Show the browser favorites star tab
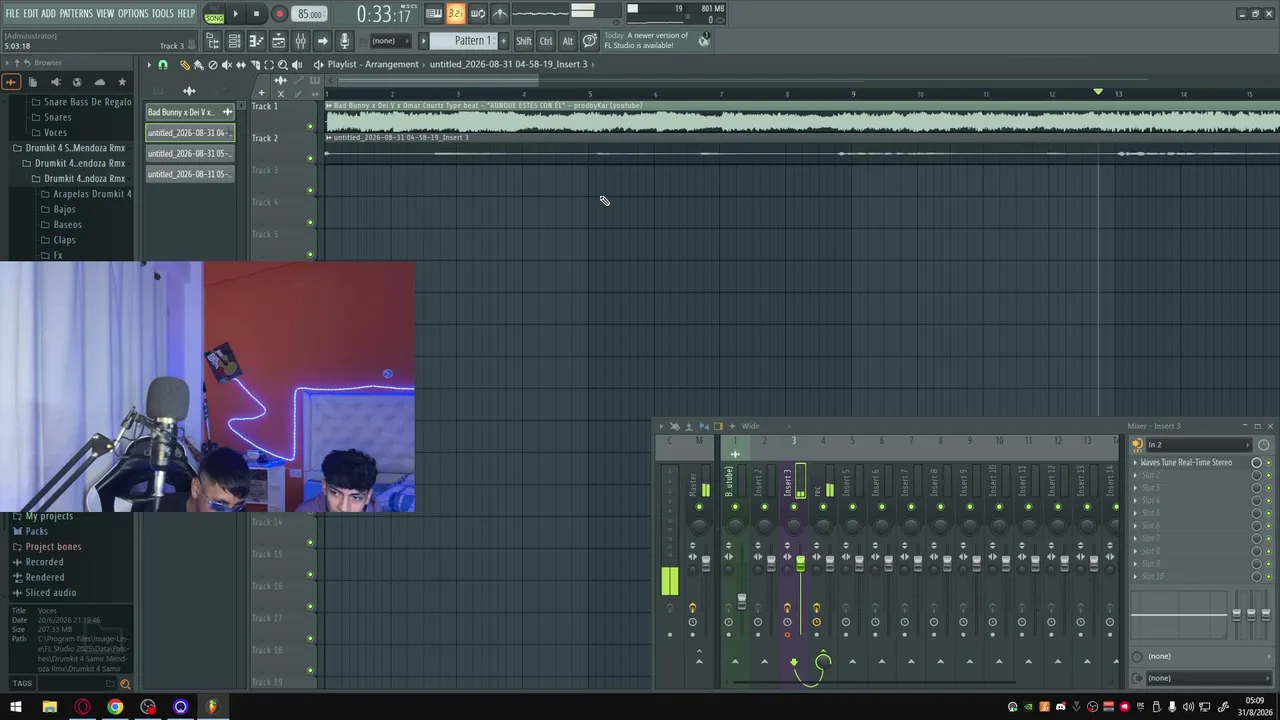The image size is (1280, 720). click(x=122, y=82)
